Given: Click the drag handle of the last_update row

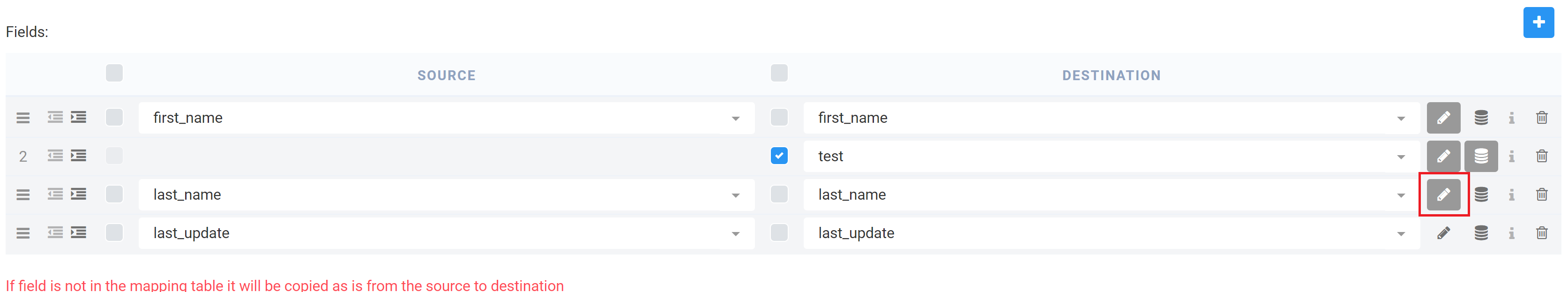Looking at the screenshot, I should (23, 233).
